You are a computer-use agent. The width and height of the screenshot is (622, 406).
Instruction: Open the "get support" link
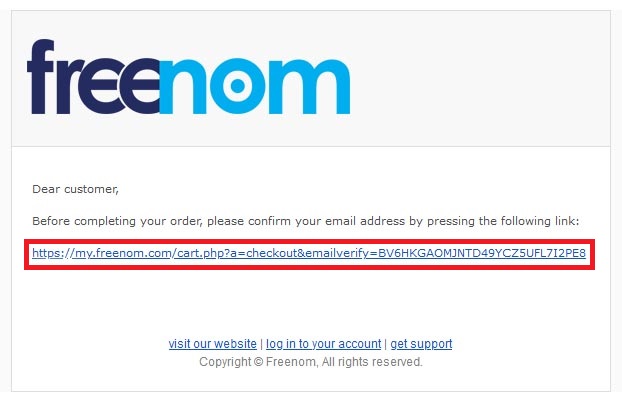[x=421, y=344]
